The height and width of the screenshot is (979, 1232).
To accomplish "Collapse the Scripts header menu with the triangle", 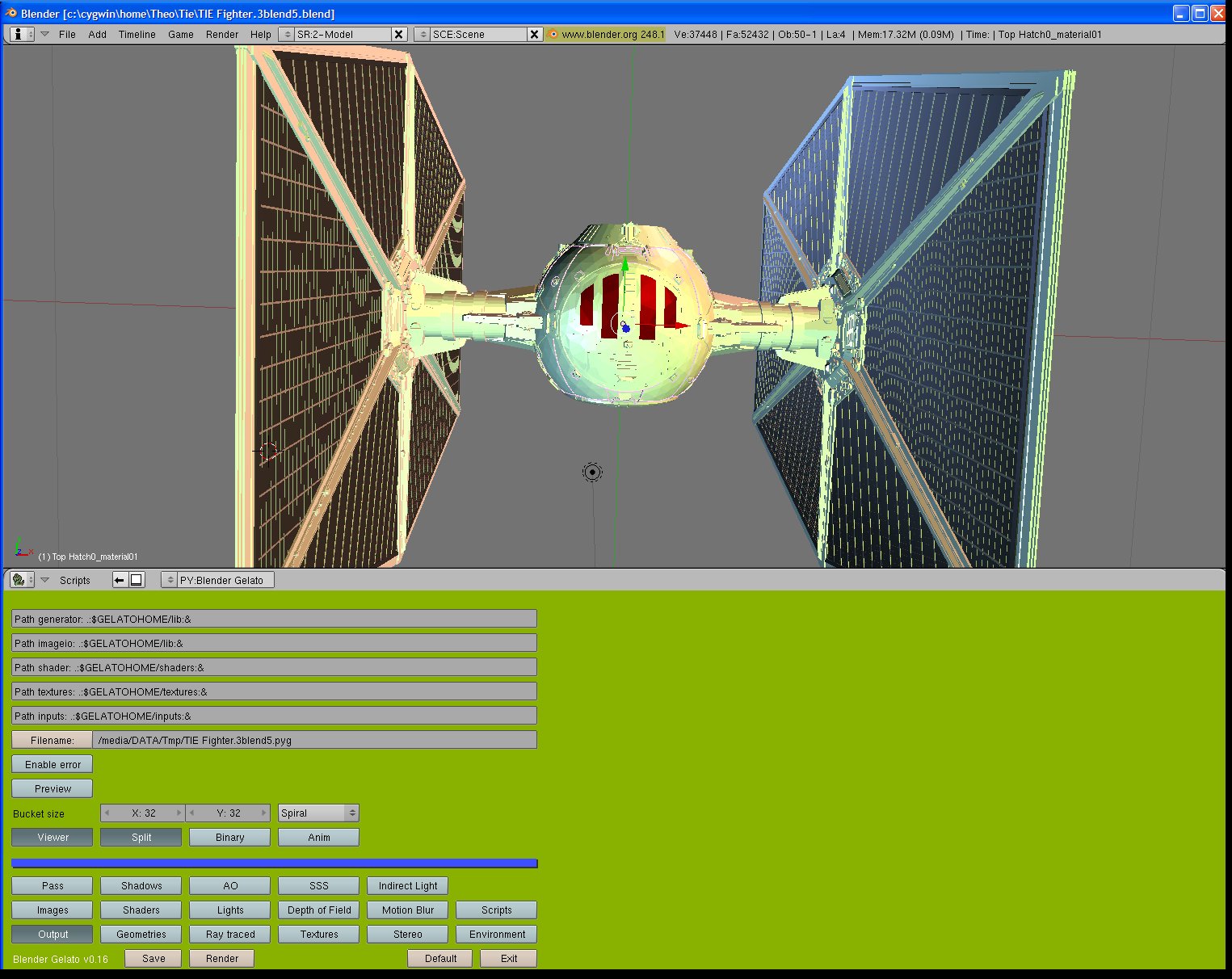I will click(x=45, y=580).
